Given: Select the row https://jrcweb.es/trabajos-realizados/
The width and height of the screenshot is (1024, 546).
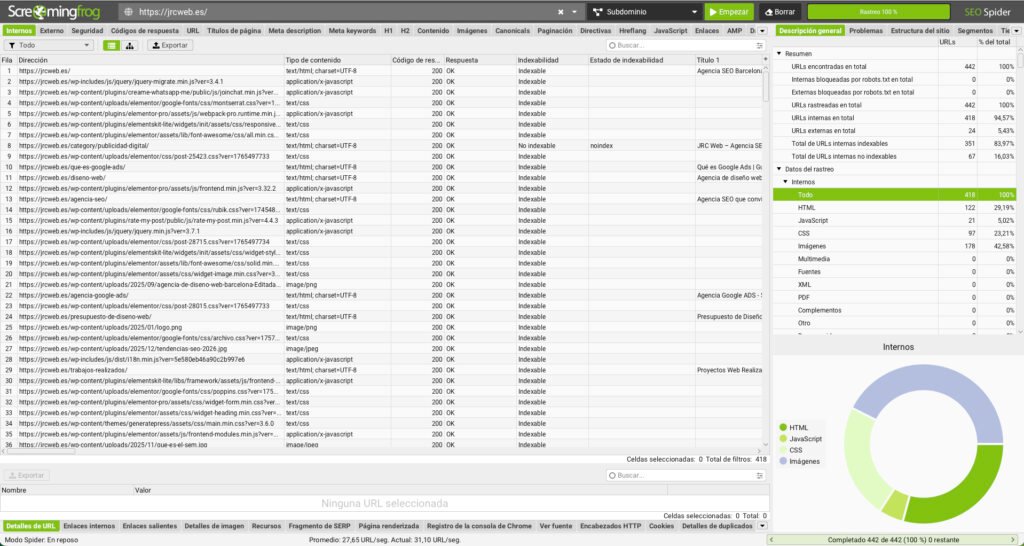Looking at the screenshot, I should (381, 370).
